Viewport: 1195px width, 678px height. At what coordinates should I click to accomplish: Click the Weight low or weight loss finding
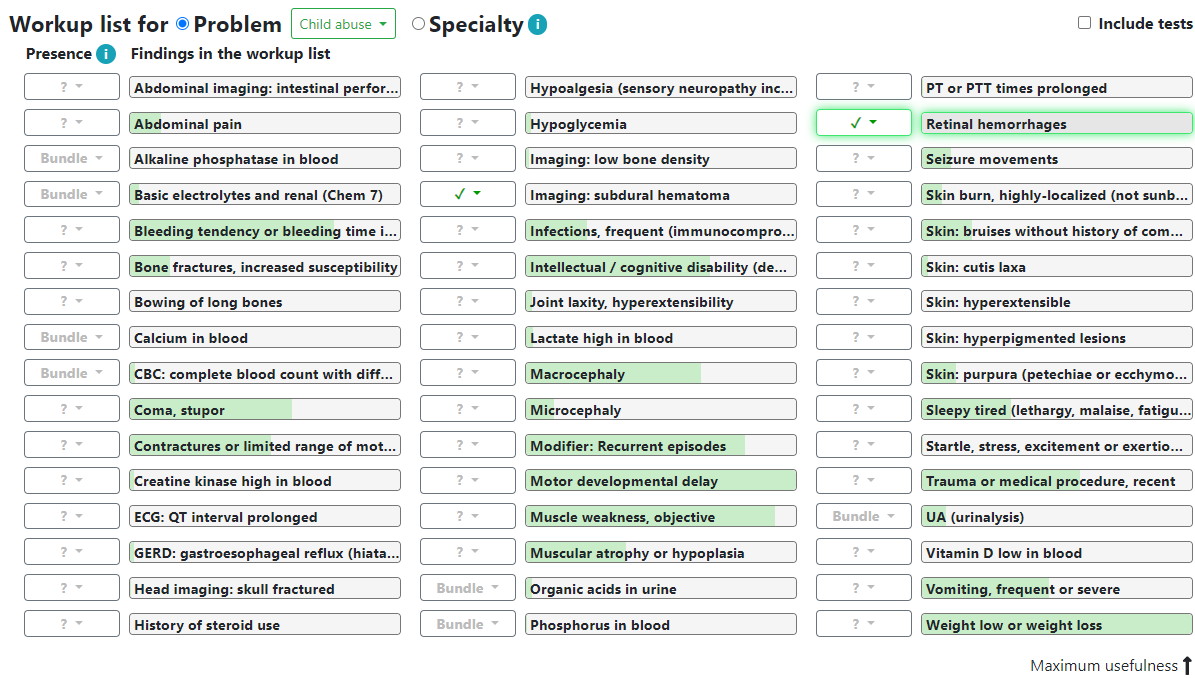coord(1056,624)
